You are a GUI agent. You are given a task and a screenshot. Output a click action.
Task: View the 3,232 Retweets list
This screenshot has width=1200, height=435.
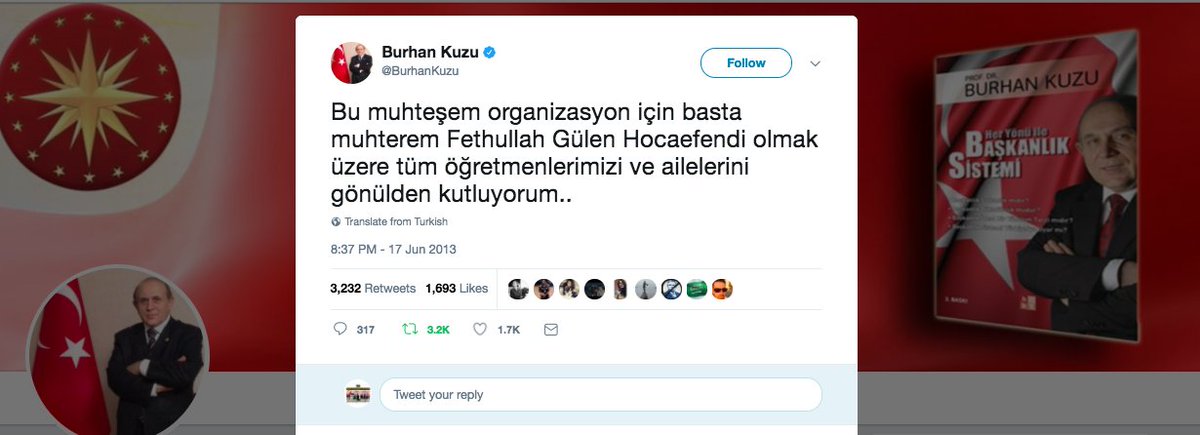click(372, 288)
